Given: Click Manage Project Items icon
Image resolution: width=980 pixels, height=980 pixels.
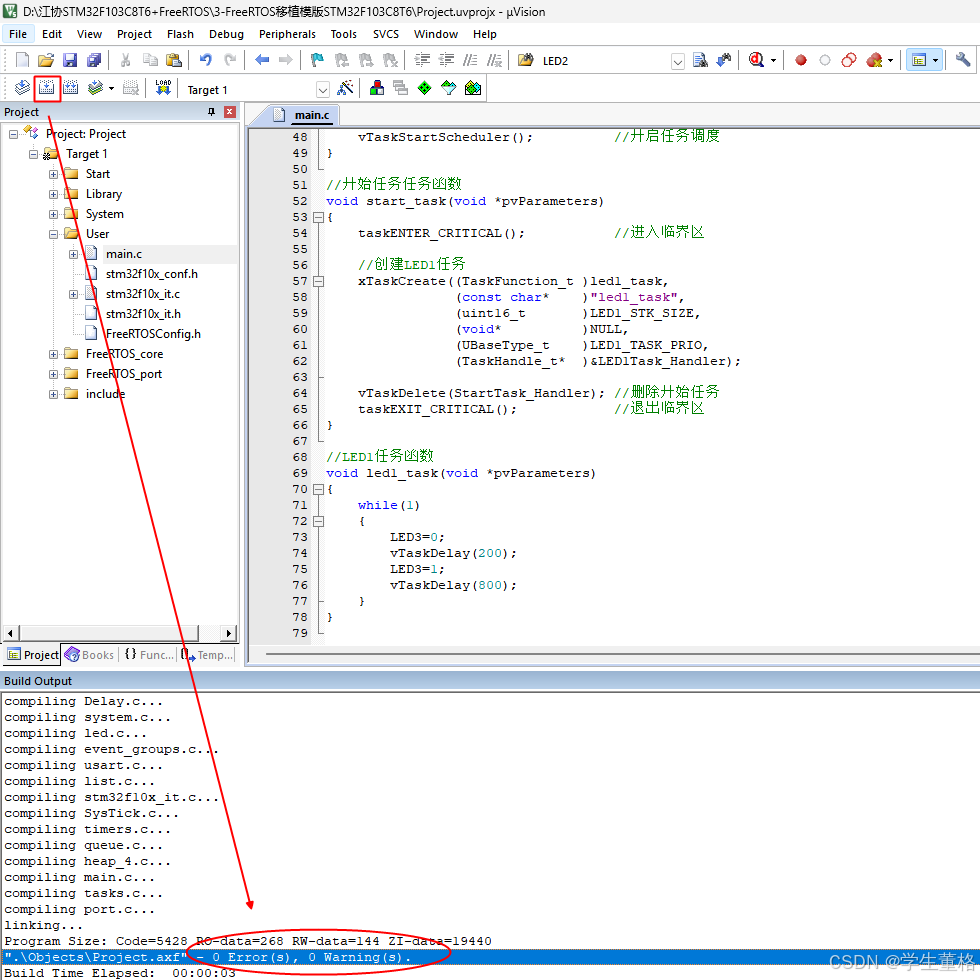Looking at the screenshot, I should click(377, 88).
